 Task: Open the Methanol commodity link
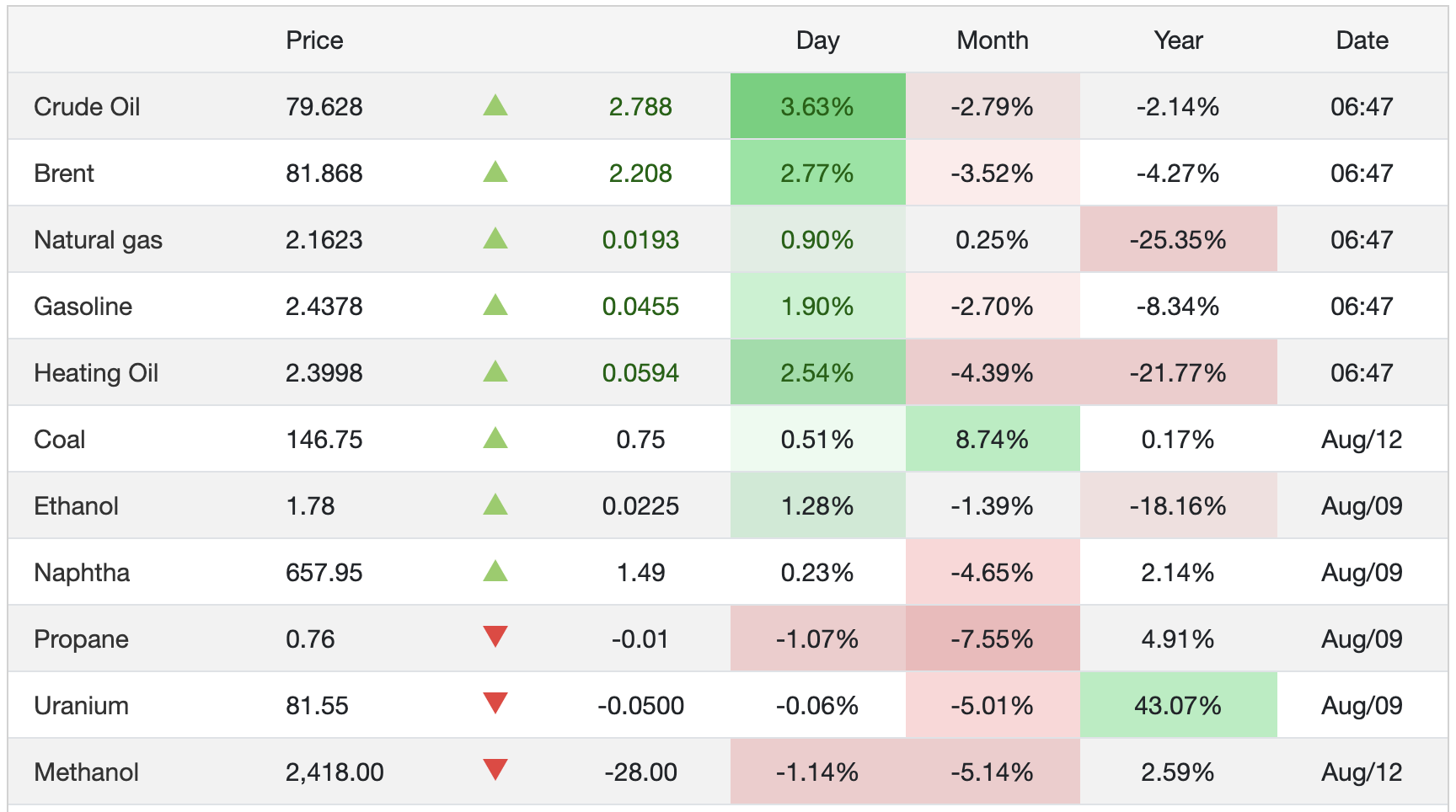(x=86, y=772)
